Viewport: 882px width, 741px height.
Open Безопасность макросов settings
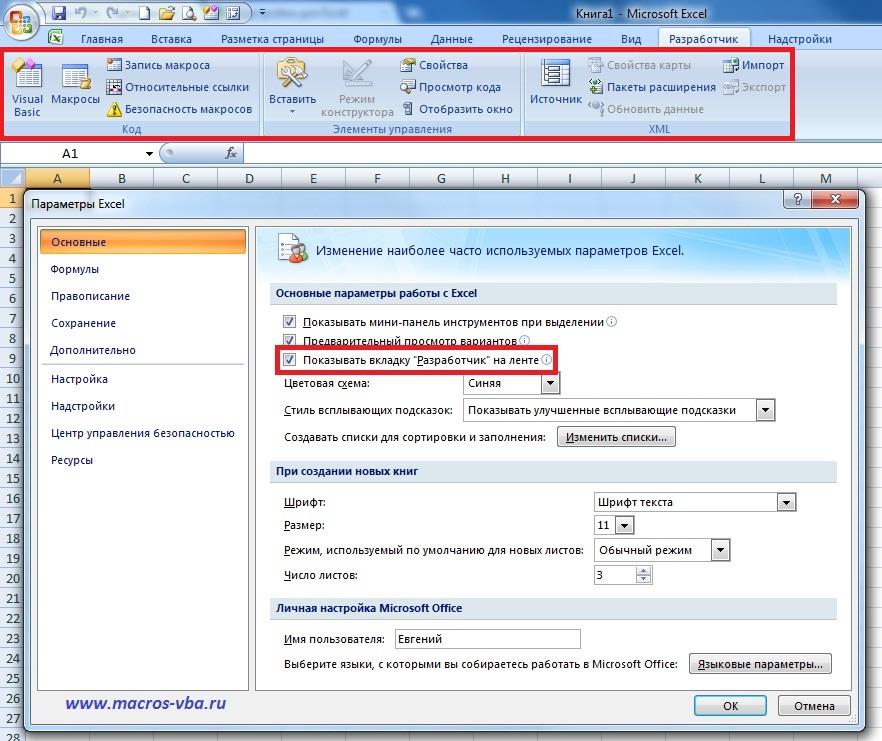click(x=179, y=109)
